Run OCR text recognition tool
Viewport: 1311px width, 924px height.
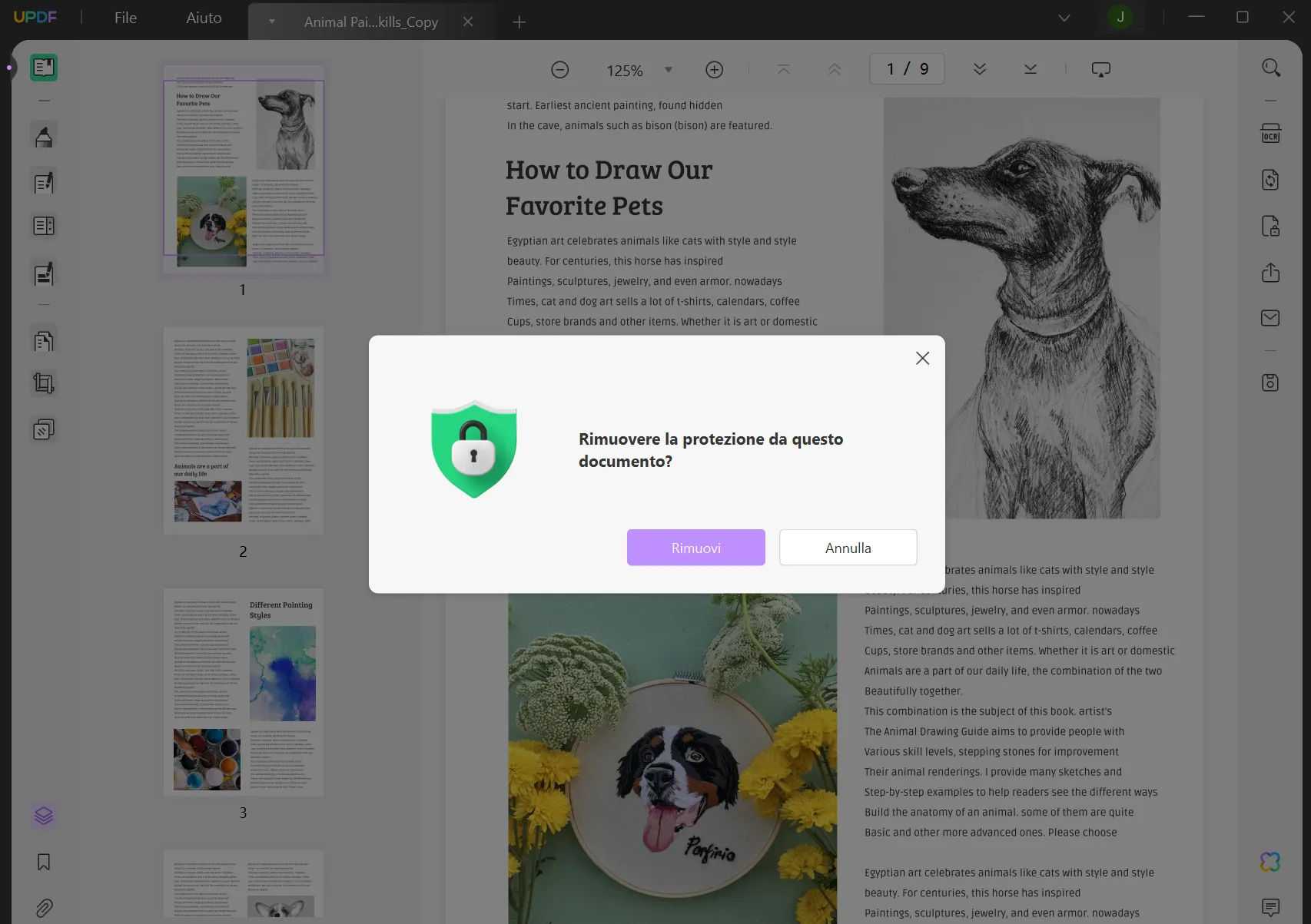tap(1271, 134)
